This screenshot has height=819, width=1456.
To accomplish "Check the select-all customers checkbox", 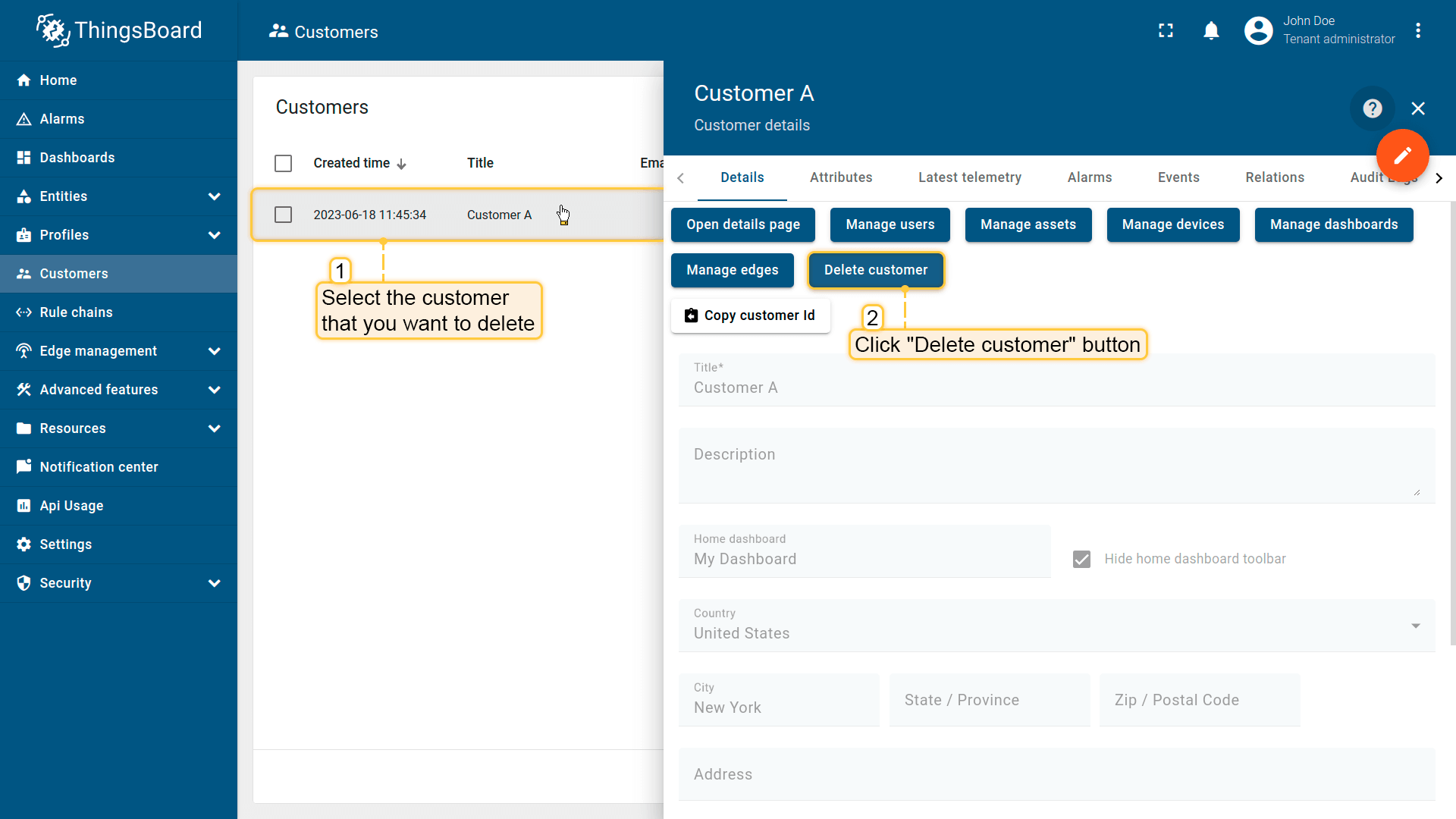I will [x=283, y=163].
